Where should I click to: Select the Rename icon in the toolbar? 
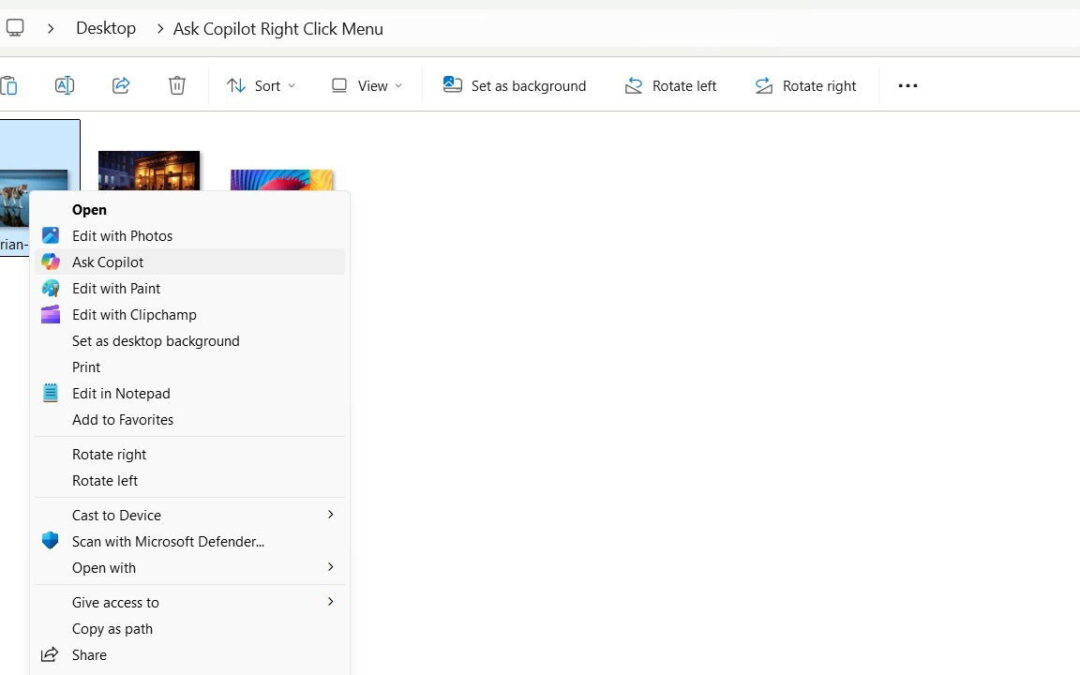pos(64,85)
